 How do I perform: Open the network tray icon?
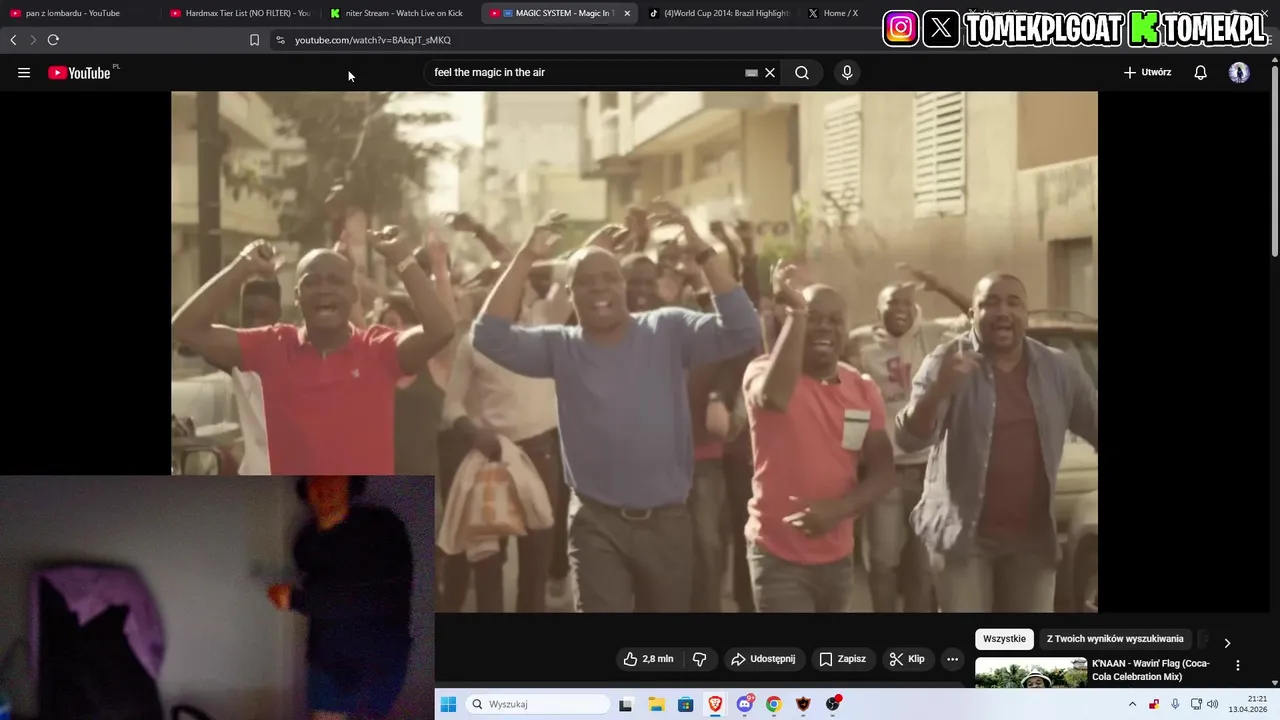click(1196, 704)
